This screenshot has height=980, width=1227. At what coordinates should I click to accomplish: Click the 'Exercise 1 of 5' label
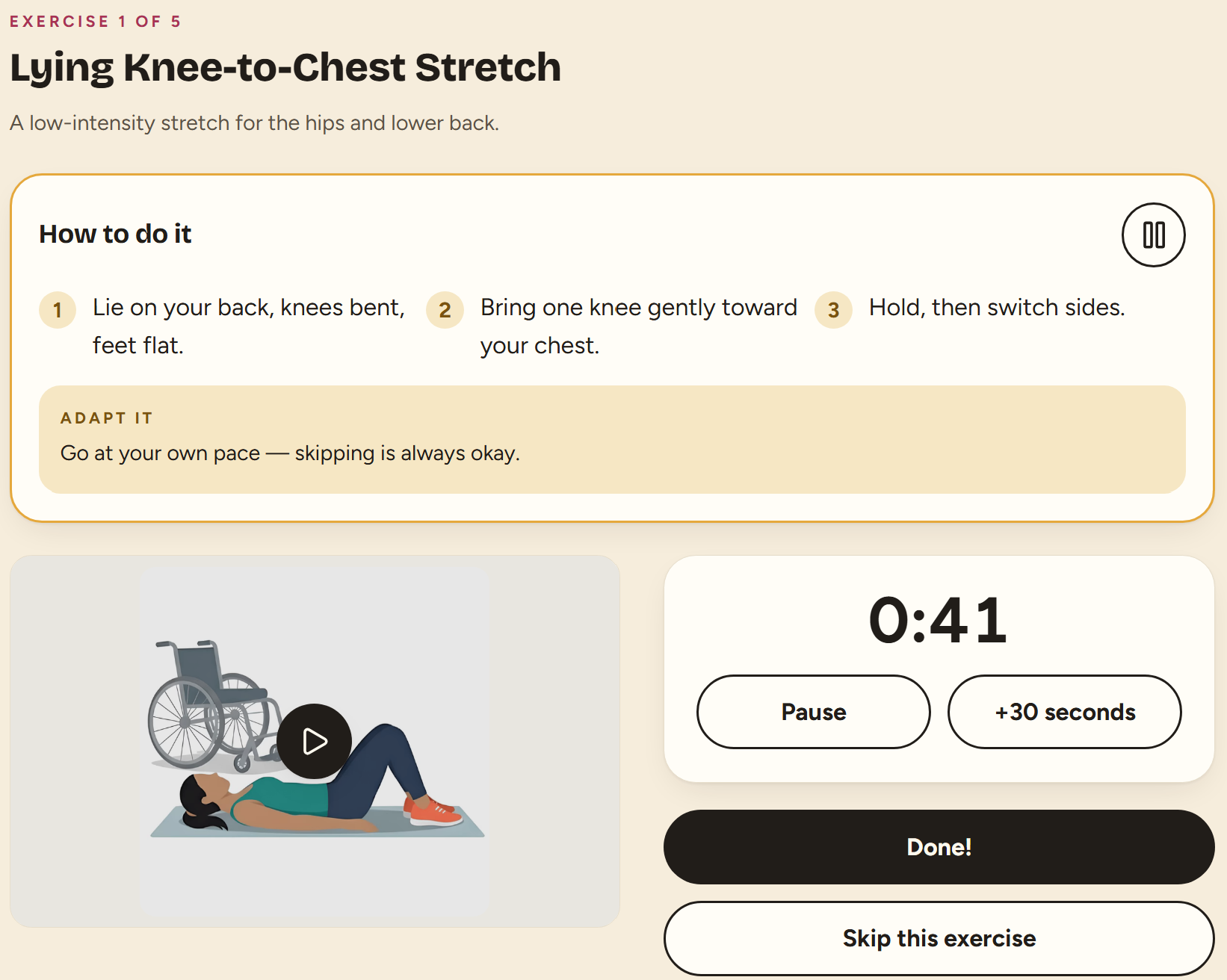click(95, 21)
